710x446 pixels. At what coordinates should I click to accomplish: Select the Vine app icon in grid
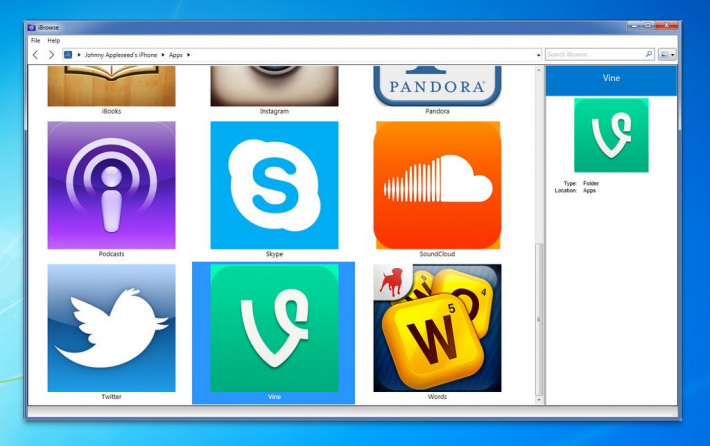[x=274, y=328]
